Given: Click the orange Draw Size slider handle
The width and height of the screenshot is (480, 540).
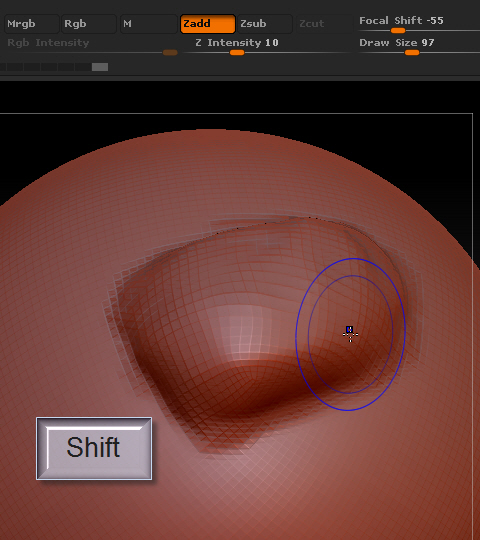Looking at the screenshot, I should (412, 53).
